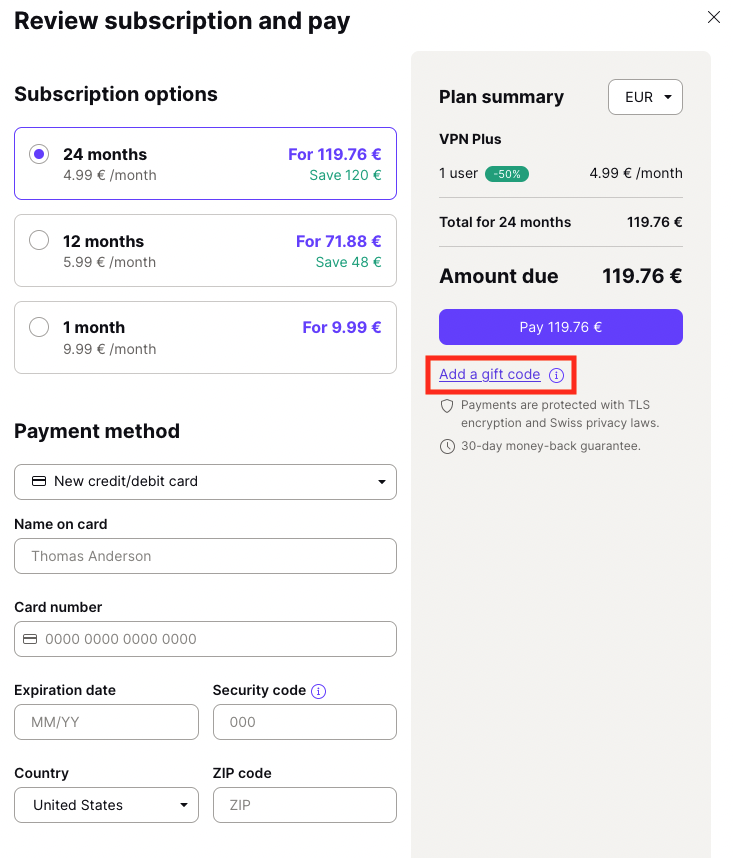Click the shield icon near TLS notice

pyautogui.click(x=447, y=406)
